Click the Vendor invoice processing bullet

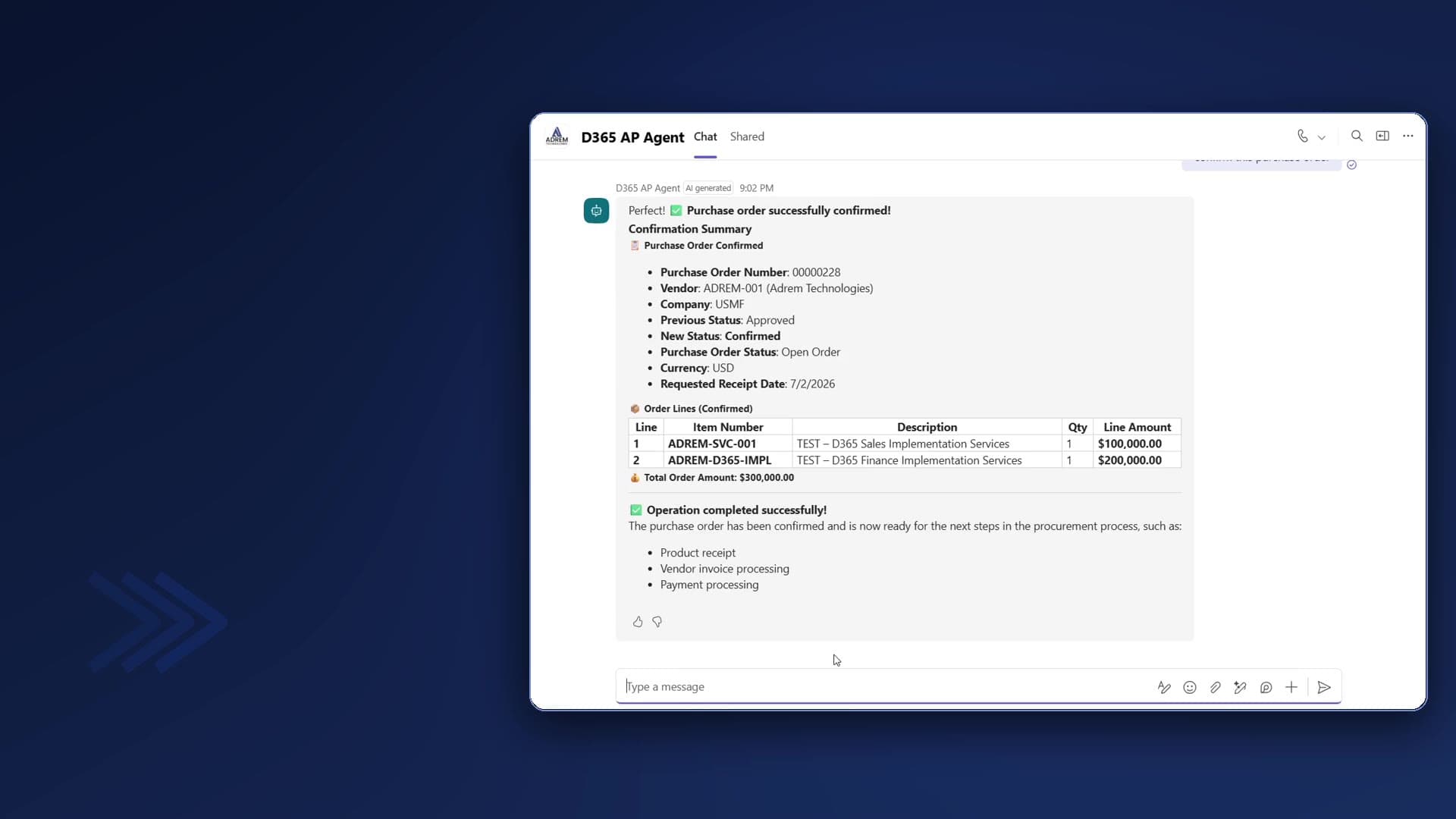(724, 569)
